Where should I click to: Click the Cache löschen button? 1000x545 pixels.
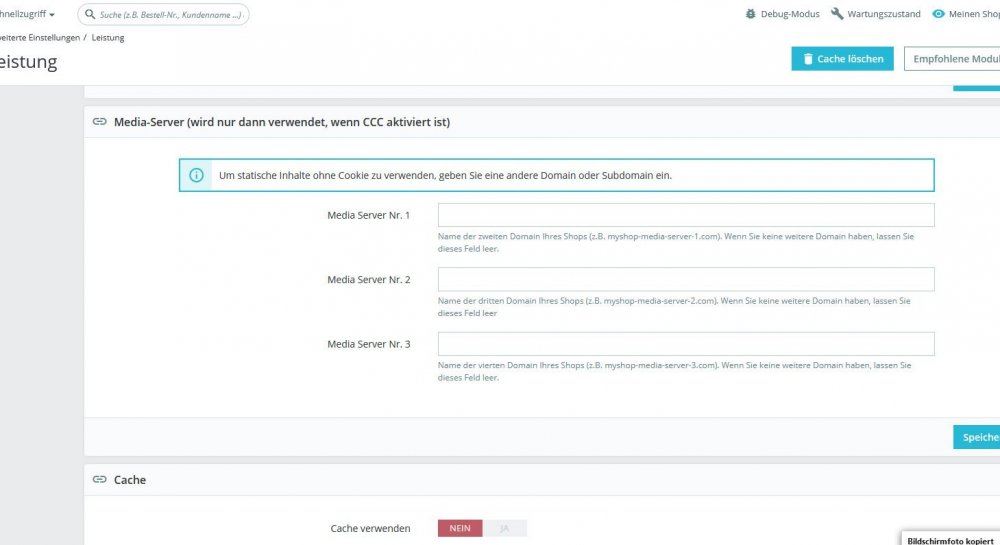tap(842, 59)
